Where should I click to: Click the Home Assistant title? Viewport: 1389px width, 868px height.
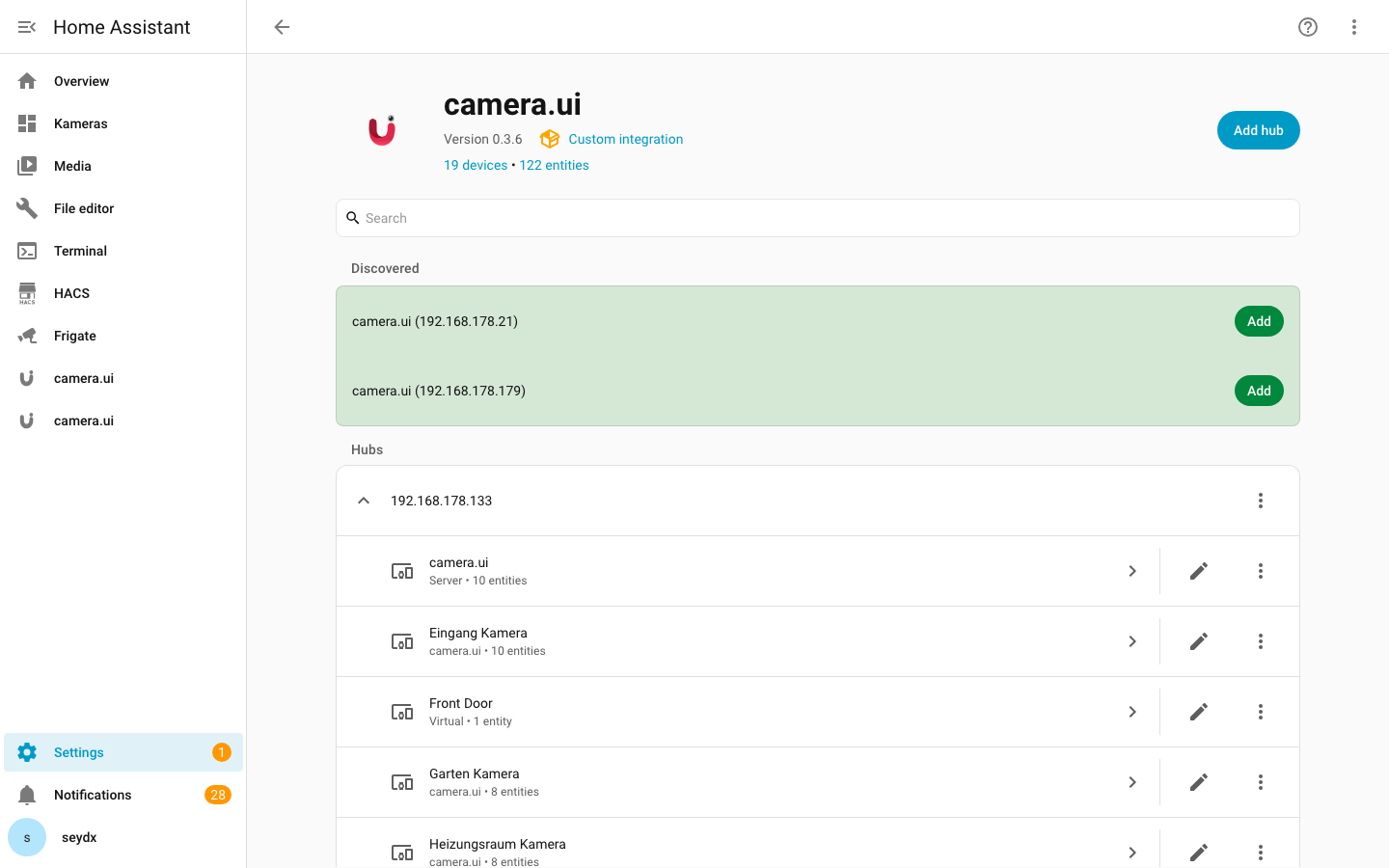(122, 27)
